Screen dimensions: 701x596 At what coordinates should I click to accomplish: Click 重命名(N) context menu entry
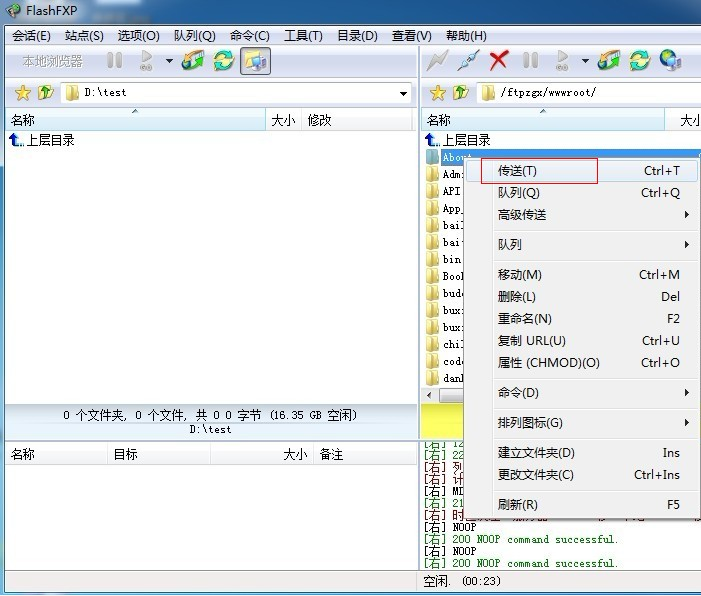[525, 319]
